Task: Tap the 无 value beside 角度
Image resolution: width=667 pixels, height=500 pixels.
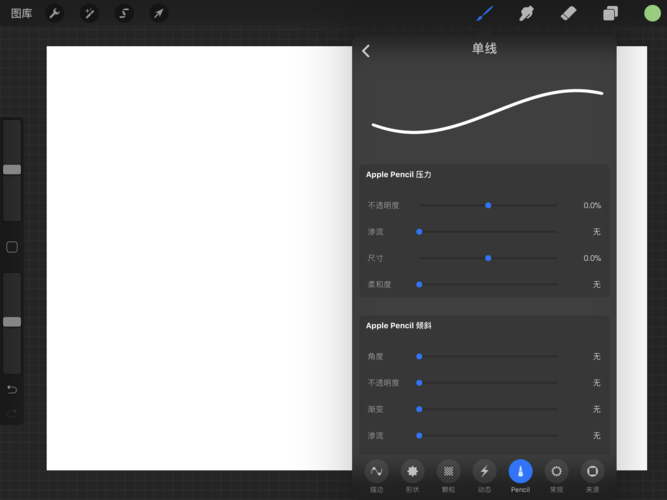Action: coord(597,357)
